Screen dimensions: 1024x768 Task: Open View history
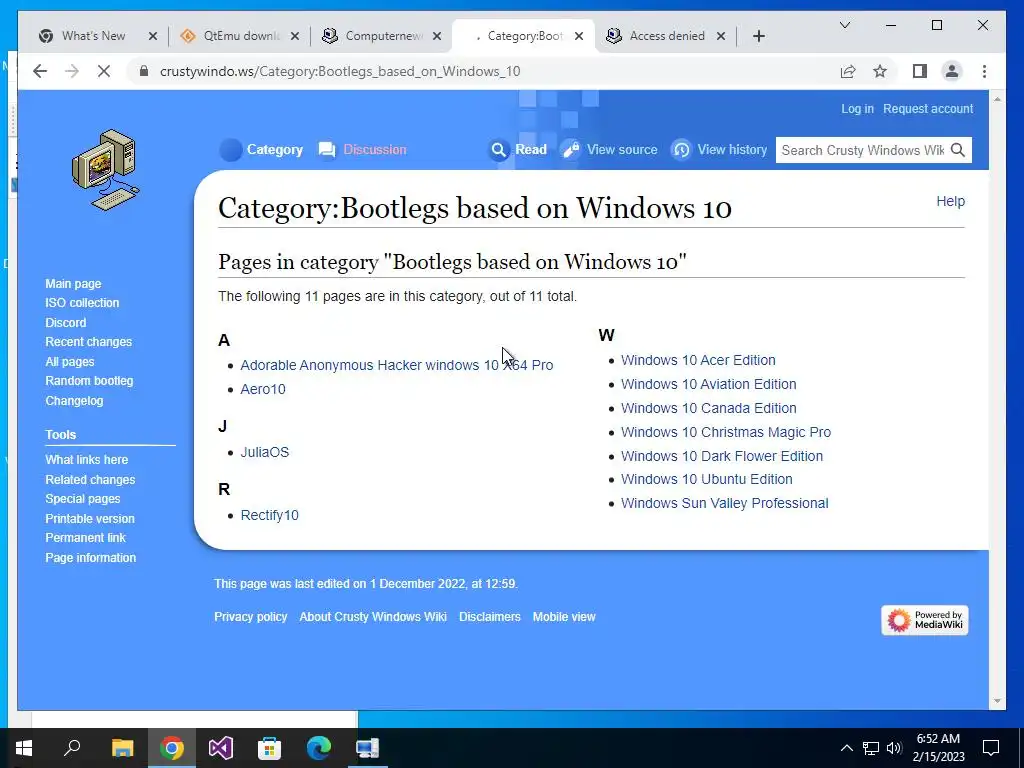coord(720,150)
